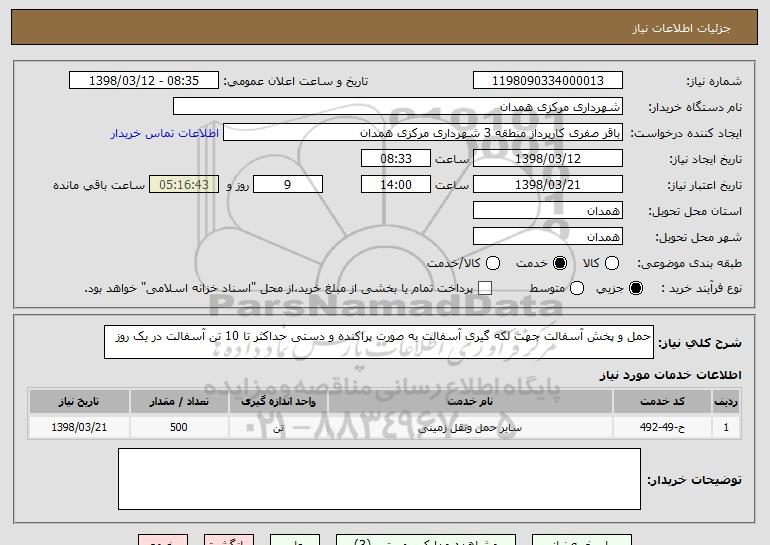Viewport: 770px width, 545px height.
Task: Click the remaining days field showing 9
Action: (x=288, y=185)
